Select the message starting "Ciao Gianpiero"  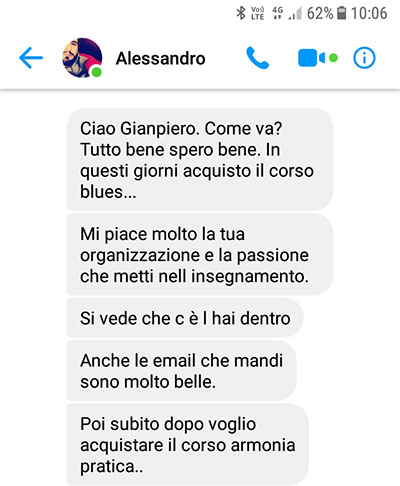coord(200,159)
